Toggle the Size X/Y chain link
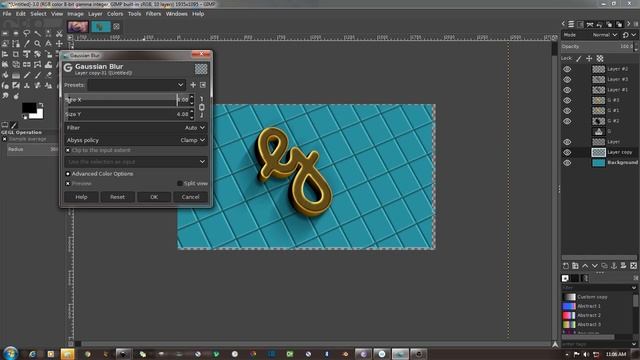 coord(202,107)
